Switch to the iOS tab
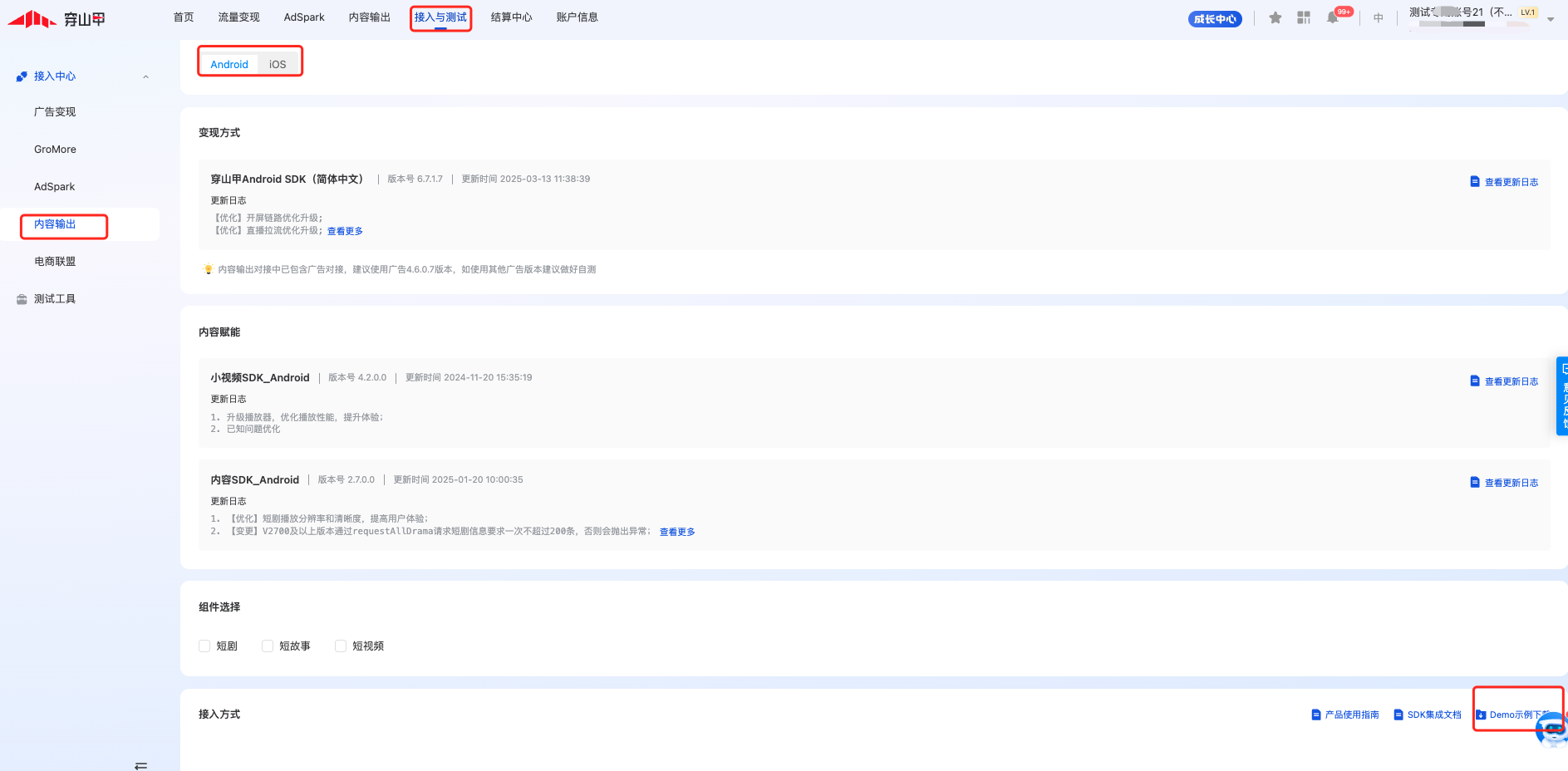The height and width of the screenshot is (771, 1568). pos(278,64)
